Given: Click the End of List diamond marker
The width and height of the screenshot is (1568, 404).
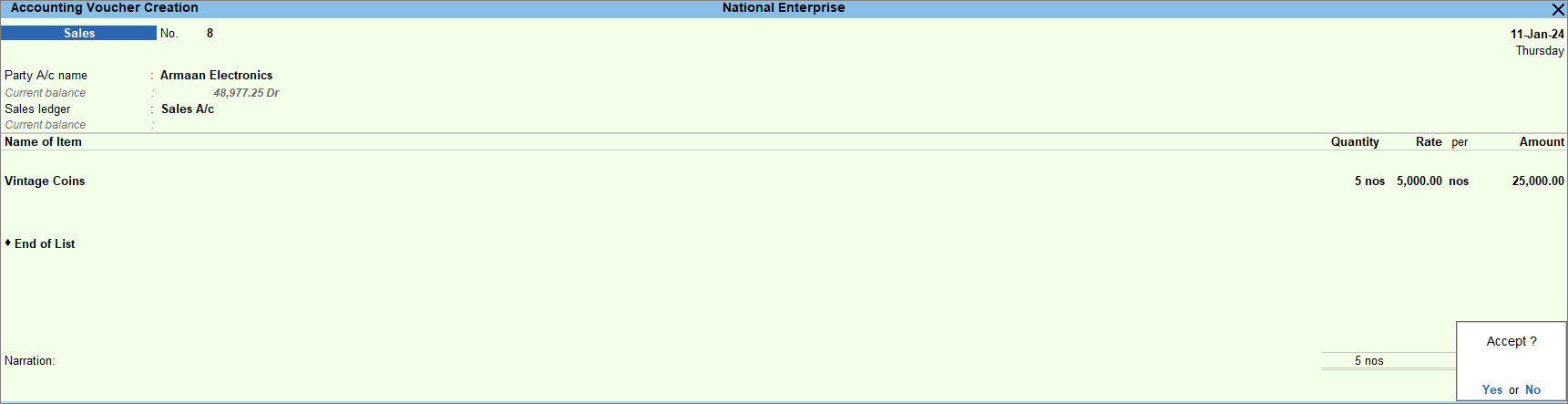Looking at the screenshot, I should [x=8, y=243].
